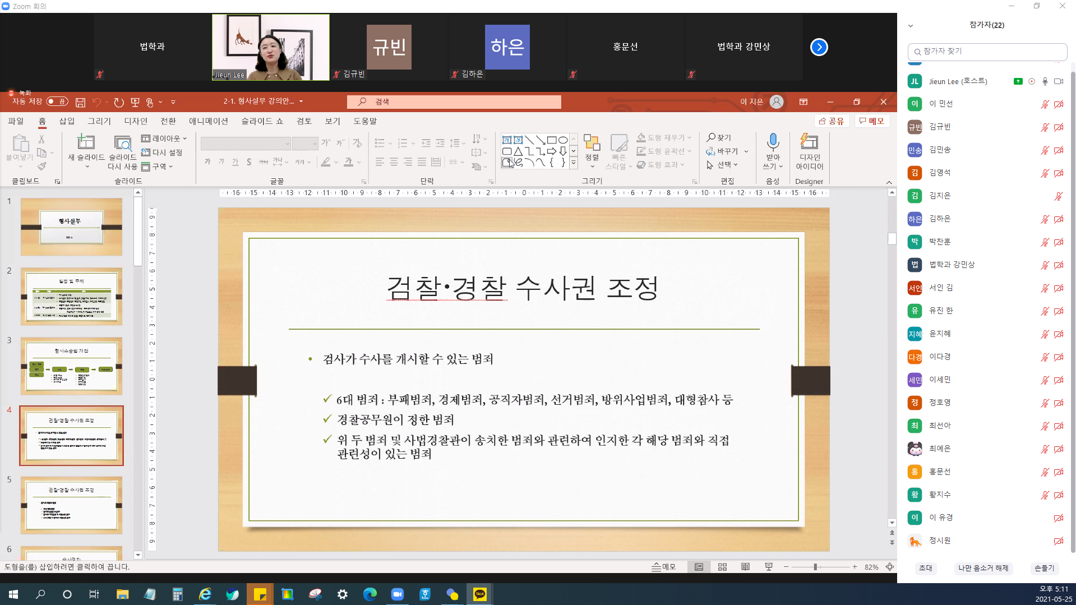This screenshot has height=605, width=1076.
Task: Open the file name dropdown in title bar
Action: pos(301,102)
